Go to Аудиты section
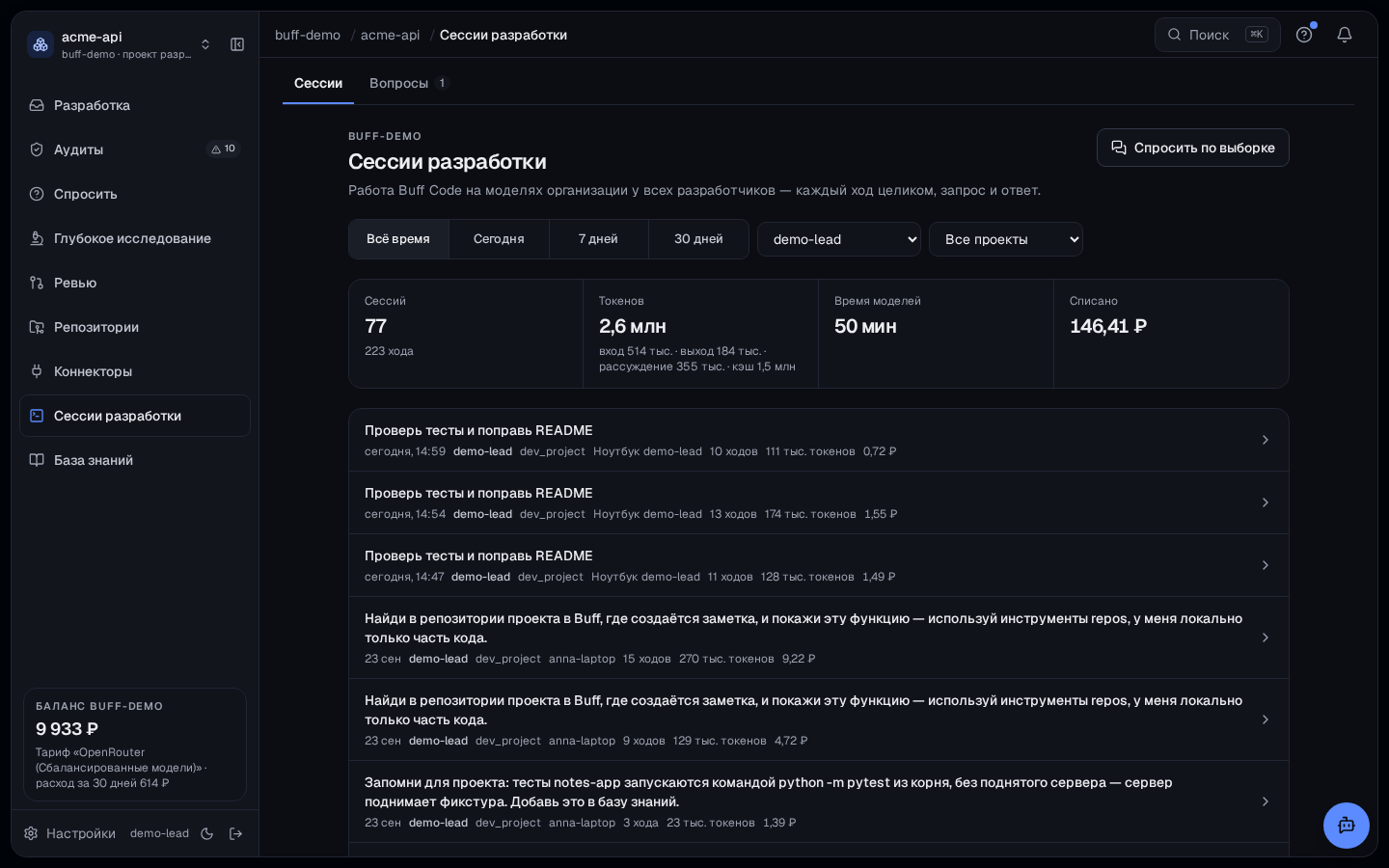 coord(135,149)
